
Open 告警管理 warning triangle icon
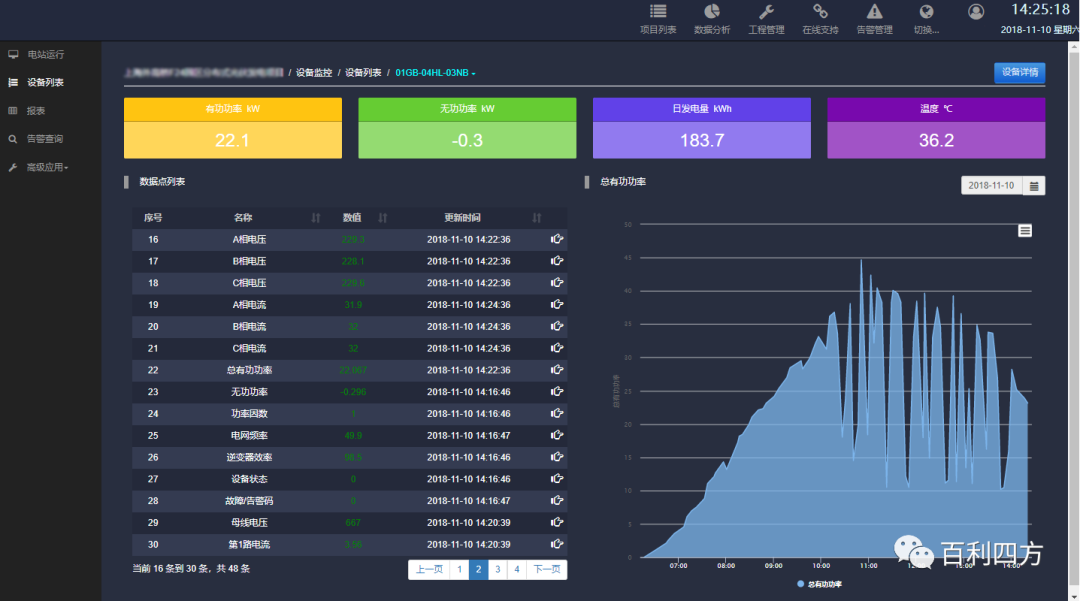874,12
